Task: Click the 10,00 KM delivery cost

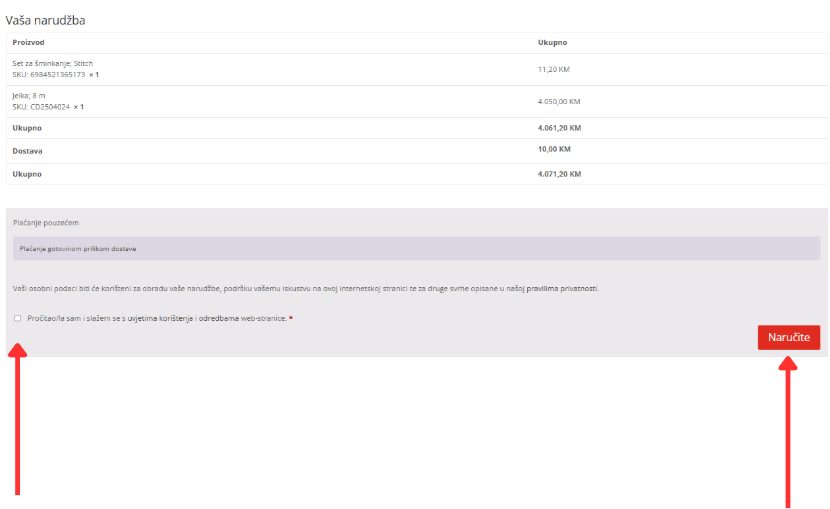Action: tap(553, 150)
